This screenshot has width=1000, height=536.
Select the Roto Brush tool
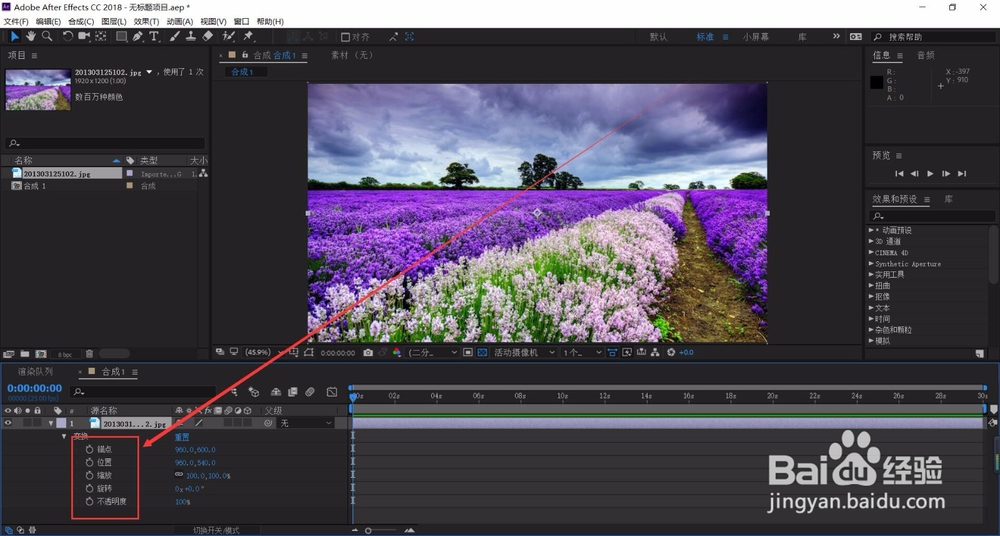coord(229,36)
